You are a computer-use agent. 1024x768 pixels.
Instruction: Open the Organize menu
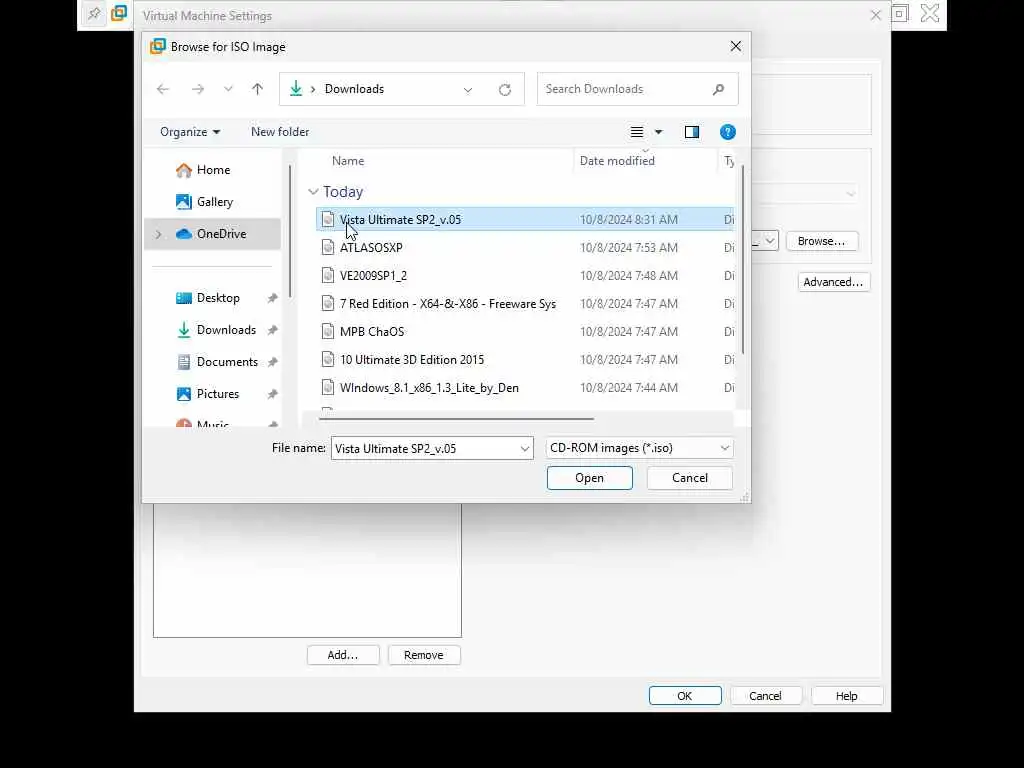point(189,132)
